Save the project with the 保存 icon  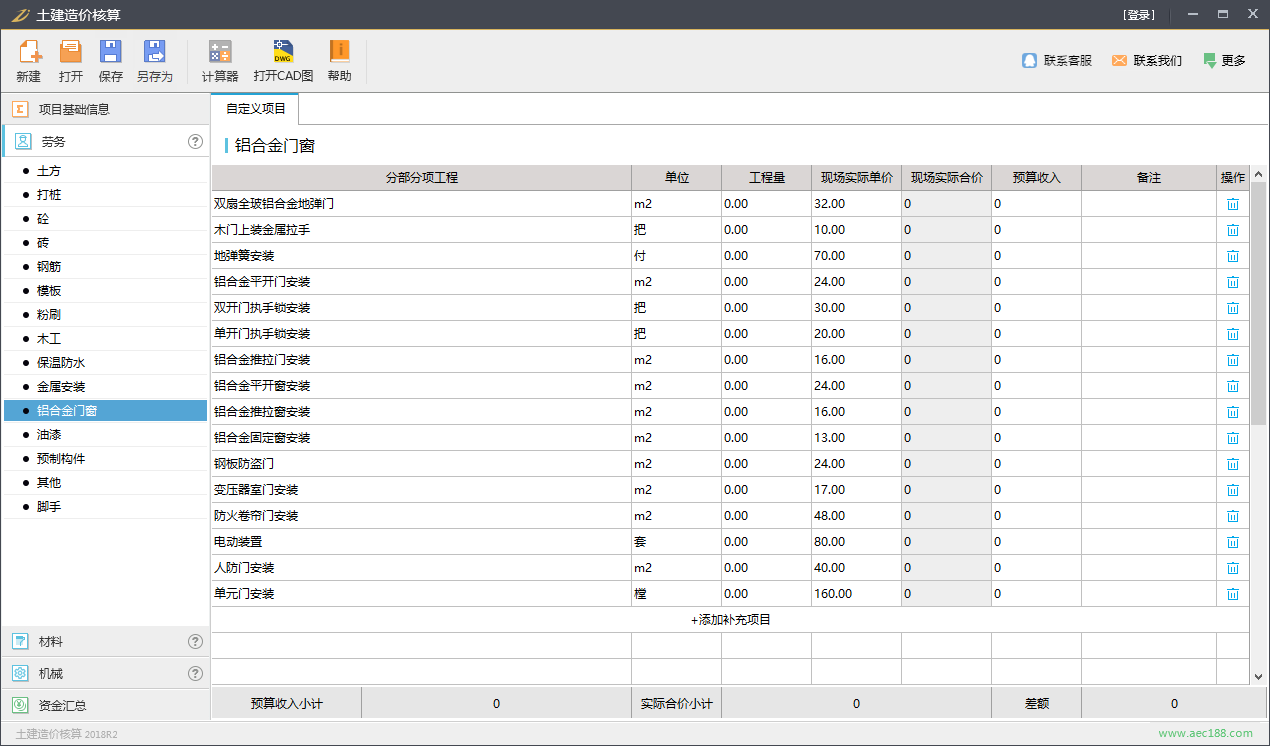coord(111,53)
